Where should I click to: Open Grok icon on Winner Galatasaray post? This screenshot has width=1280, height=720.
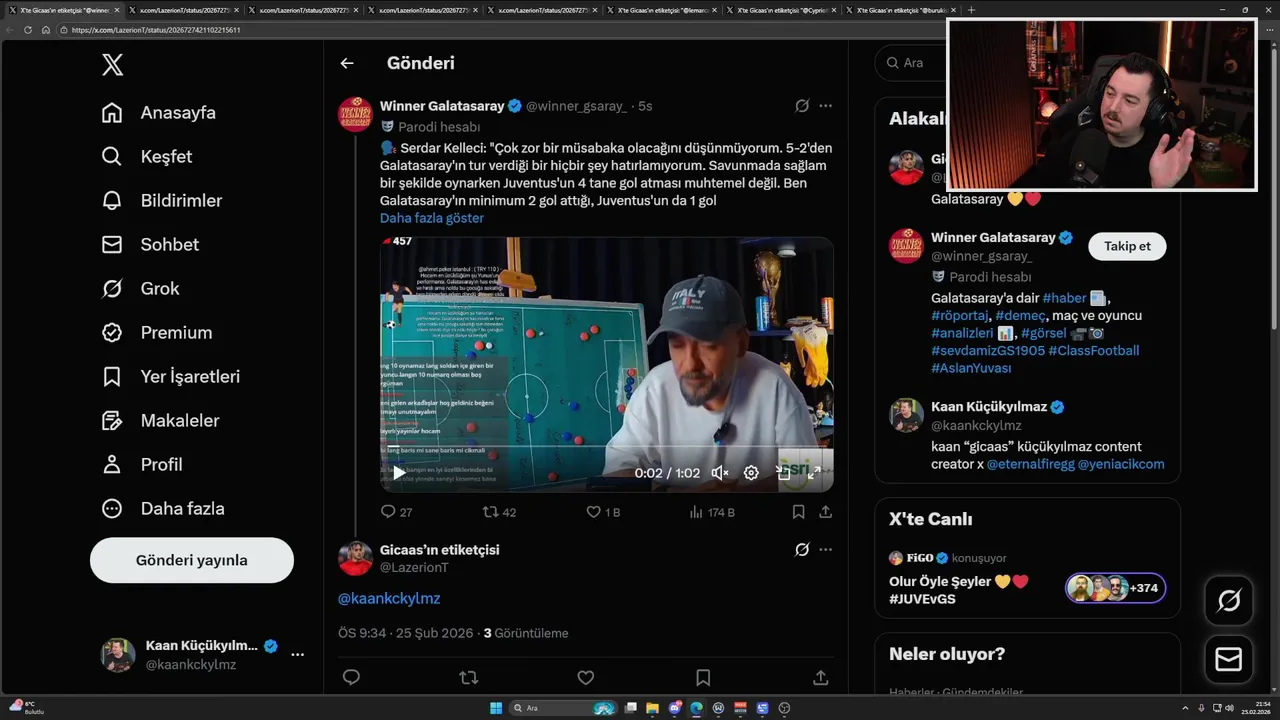pyautogui.click(x=802, y=106)
